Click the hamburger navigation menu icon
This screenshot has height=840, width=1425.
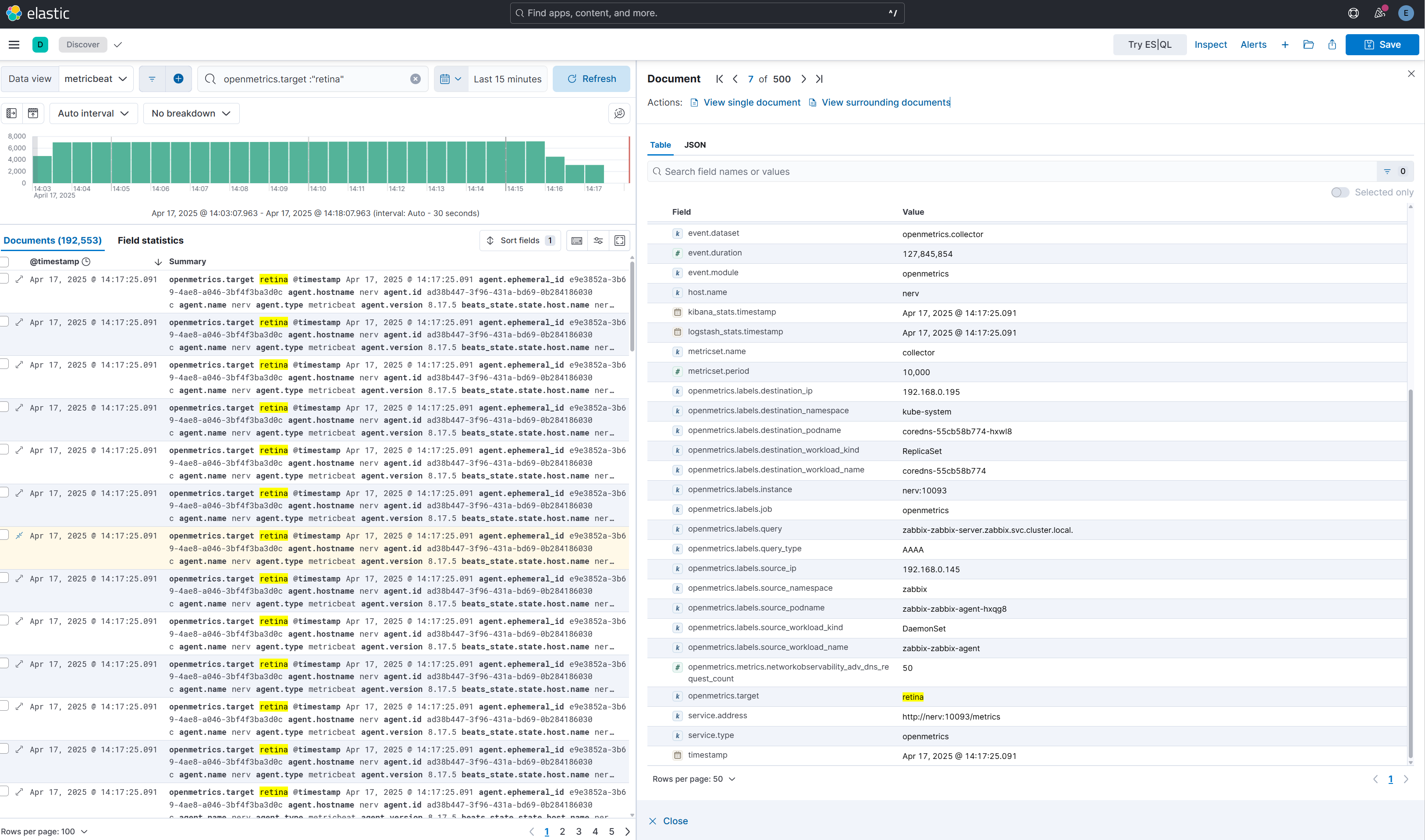14,45
